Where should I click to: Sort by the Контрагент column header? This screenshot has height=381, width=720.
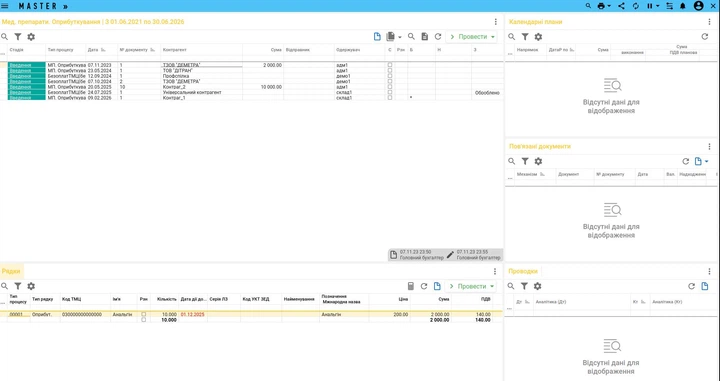pyautogui.click(x=174, y=50)
